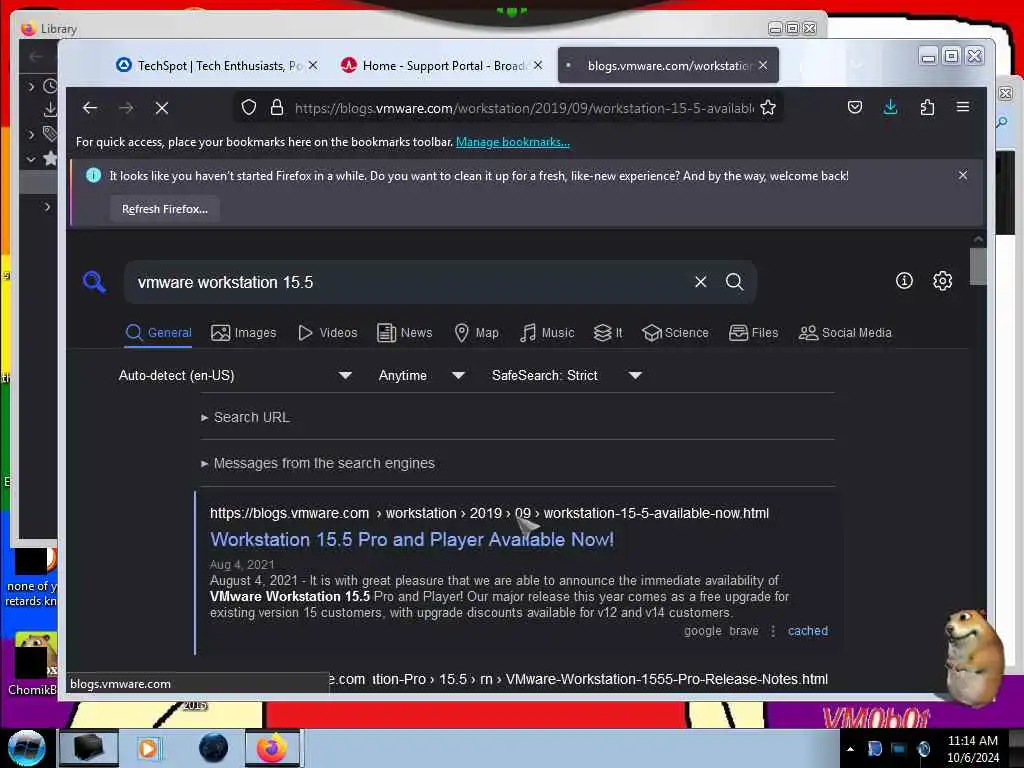
Task: Show hidden system tray icons
Action: click(850, 749)
